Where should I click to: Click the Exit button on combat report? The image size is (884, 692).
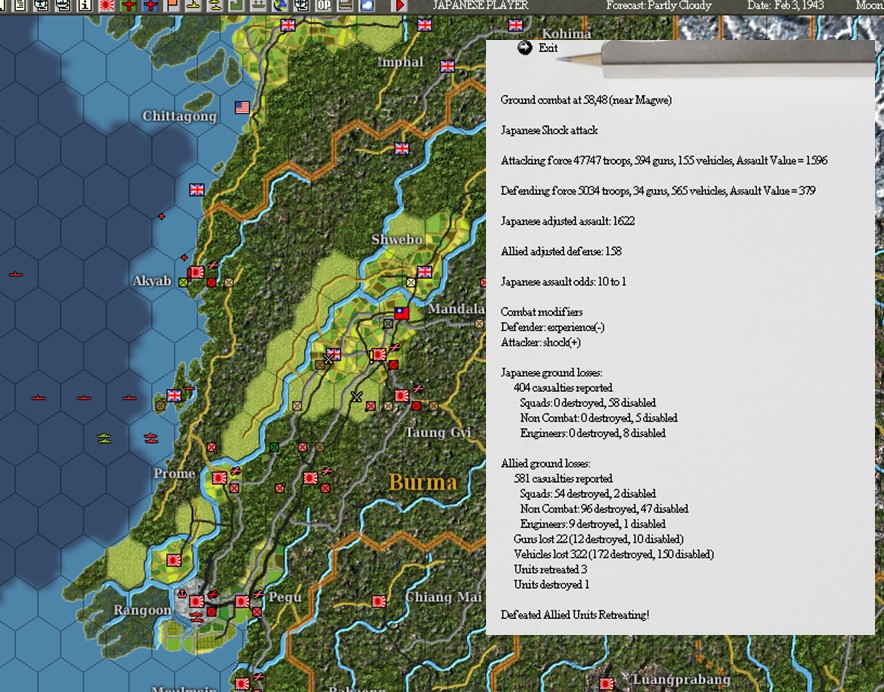point(537,48)
